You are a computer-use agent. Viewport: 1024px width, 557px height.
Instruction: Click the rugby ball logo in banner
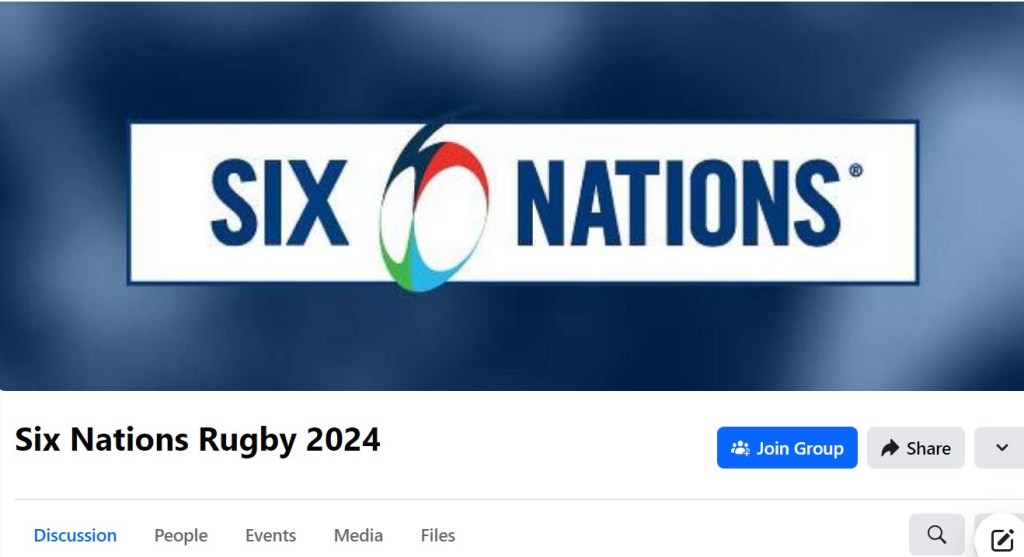click(x=433, y=206)
